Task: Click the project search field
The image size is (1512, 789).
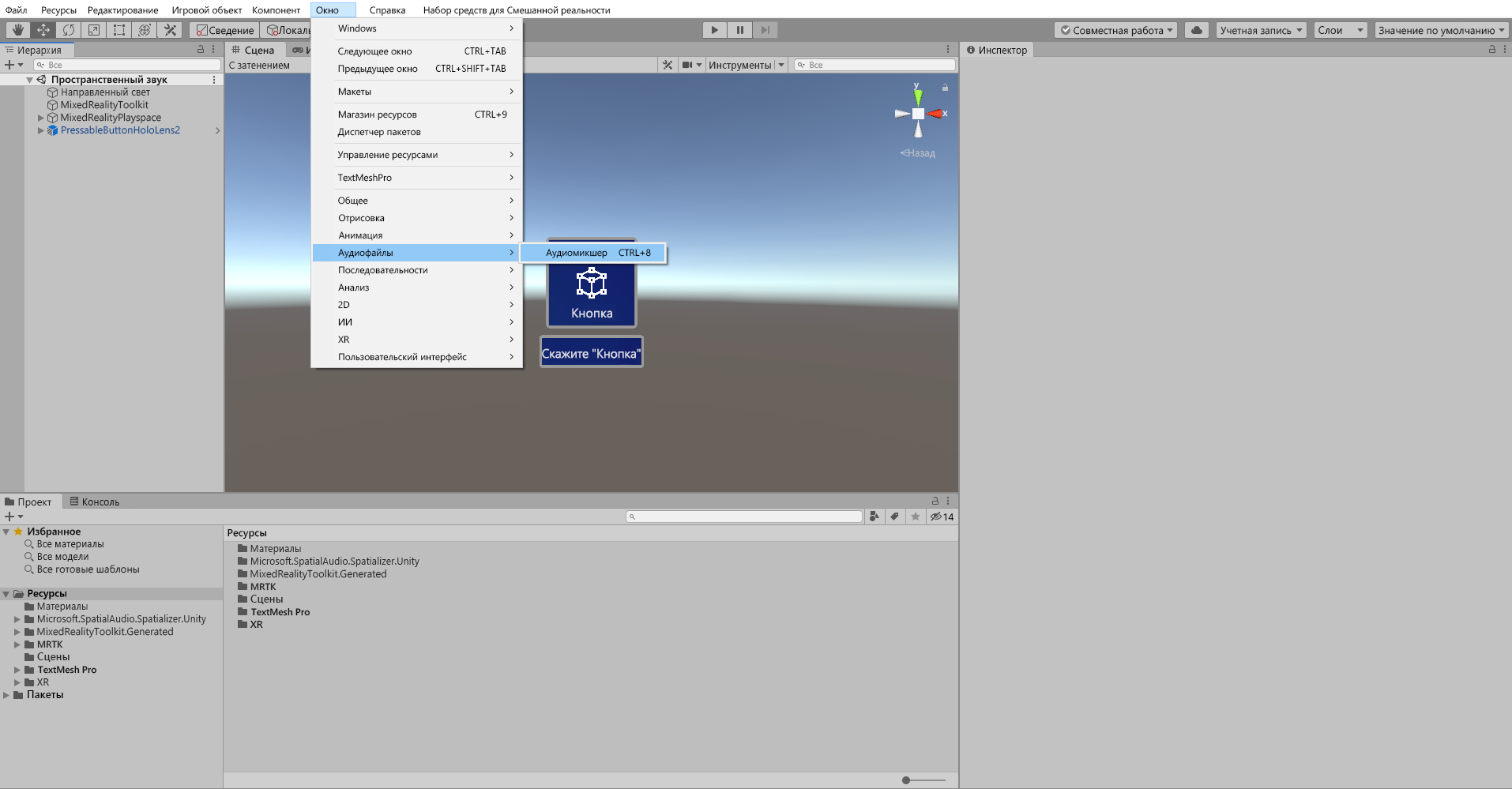Action: pos(743,516)
